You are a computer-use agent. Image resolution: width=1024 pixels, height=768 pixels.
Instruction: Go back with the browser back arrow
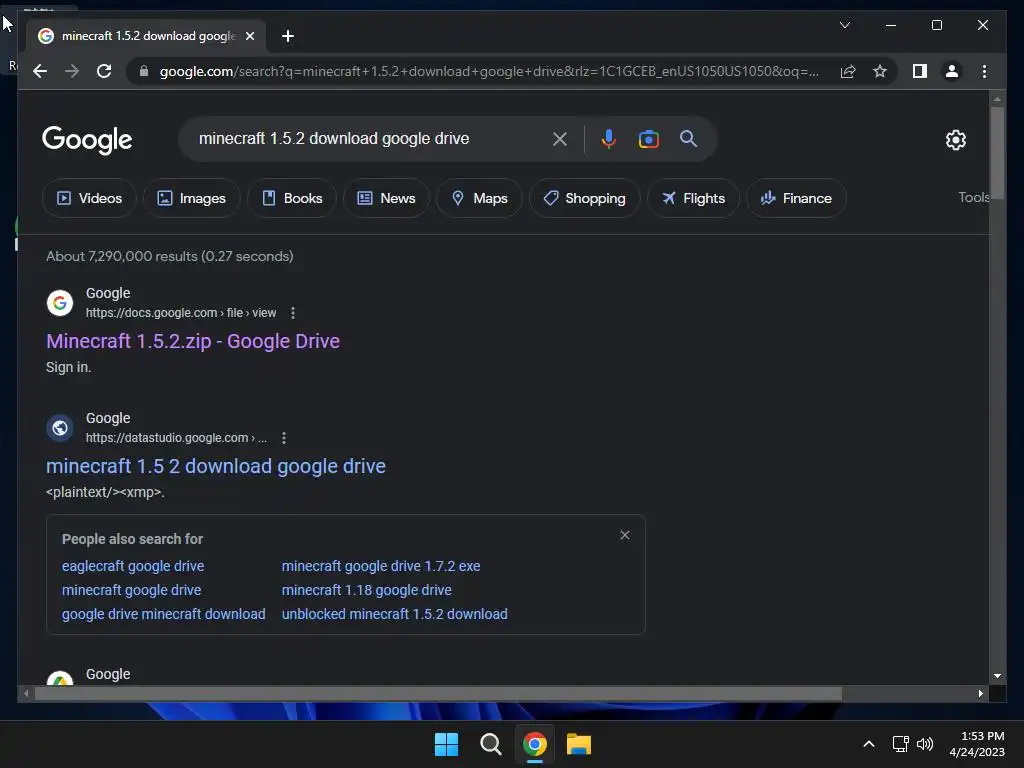[40, 71]
